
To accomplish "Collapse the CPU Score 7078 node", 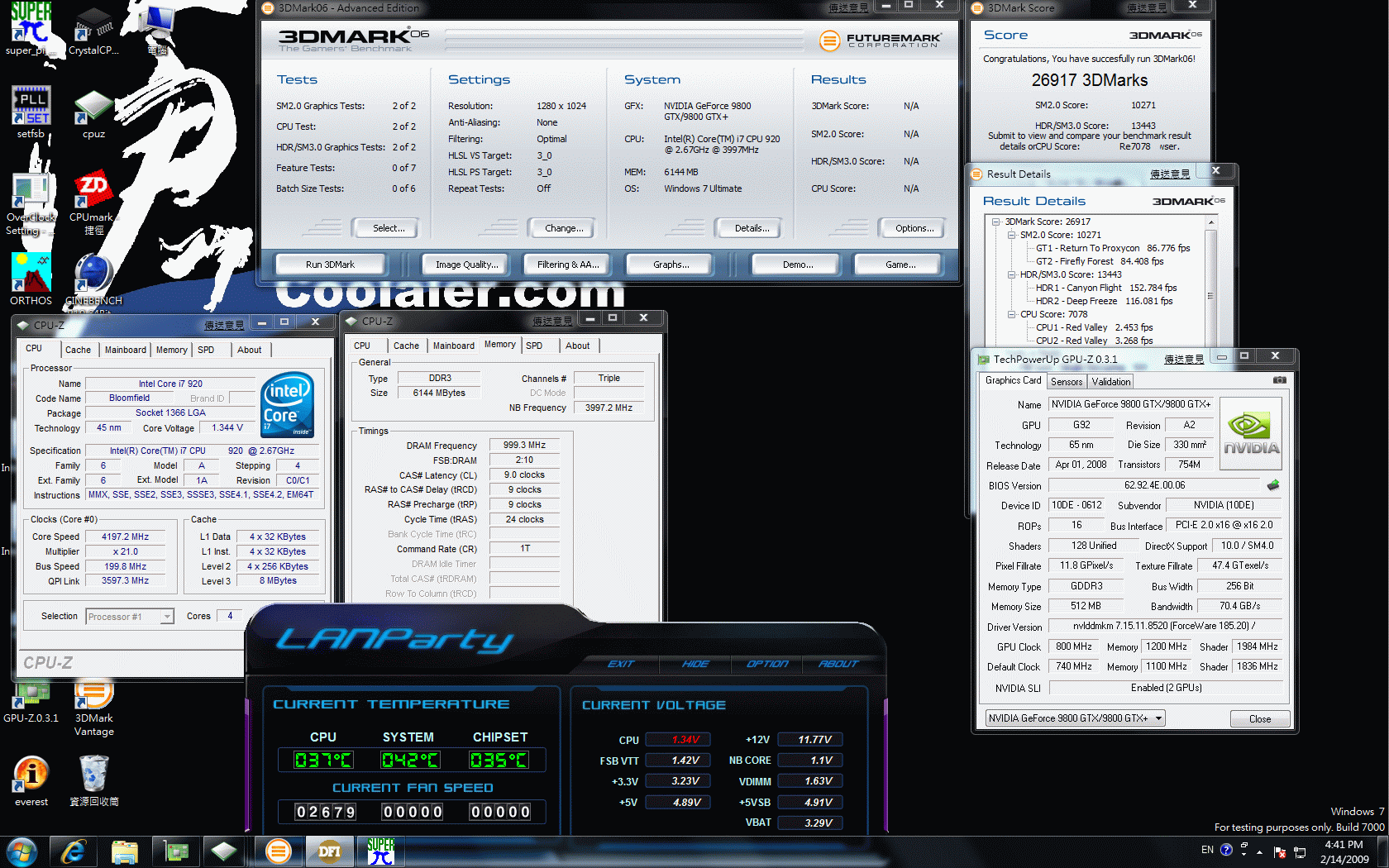I will [x=1011, y=314].
